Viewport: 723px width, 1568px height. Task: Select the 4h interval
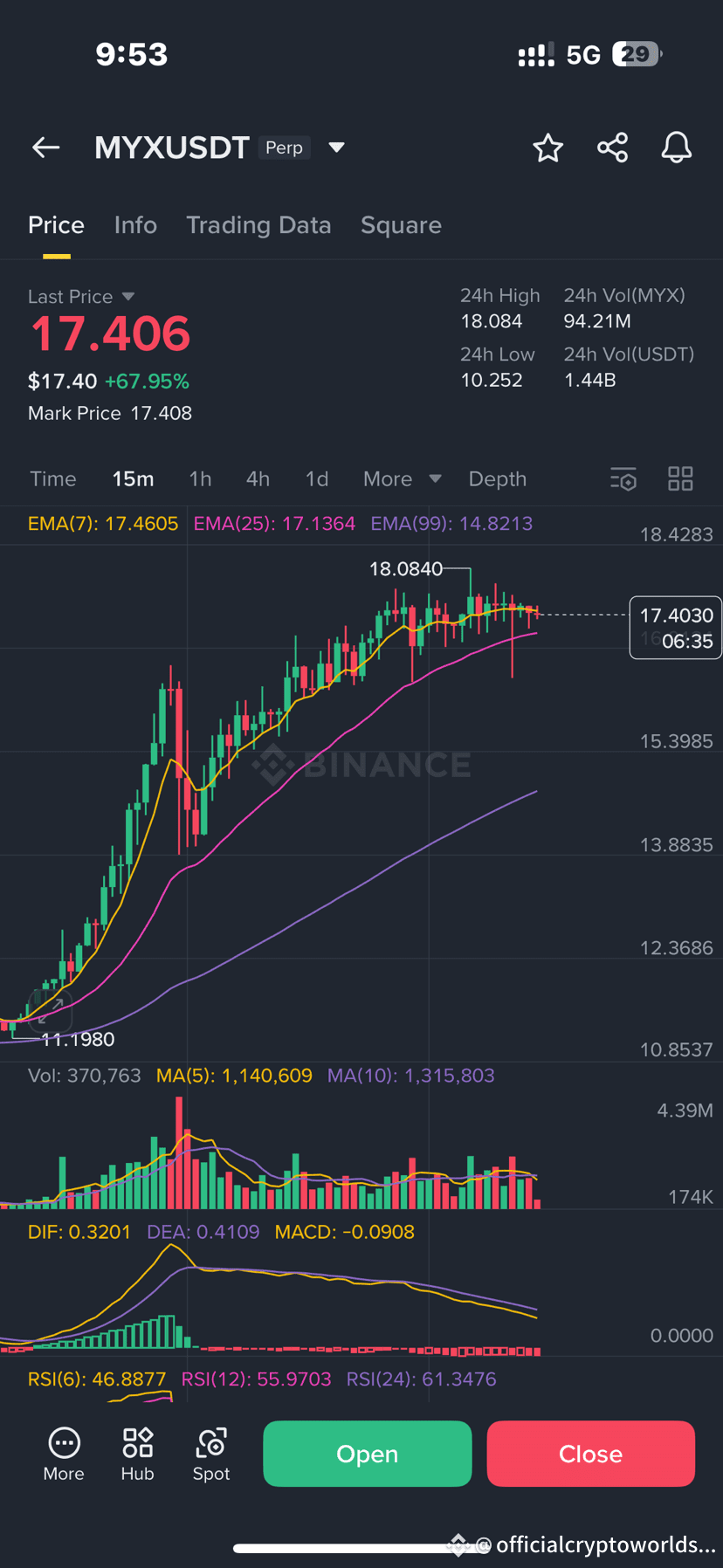point(258,479)
